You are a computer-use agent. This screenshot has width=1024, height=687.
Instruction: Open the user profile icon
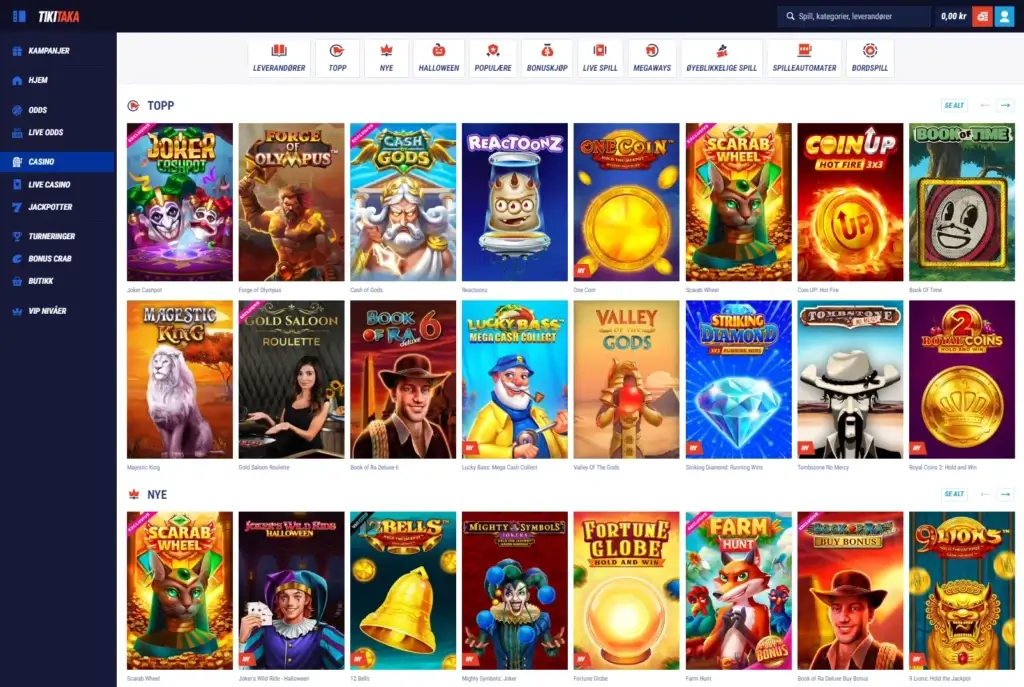tap(1004, 16)
